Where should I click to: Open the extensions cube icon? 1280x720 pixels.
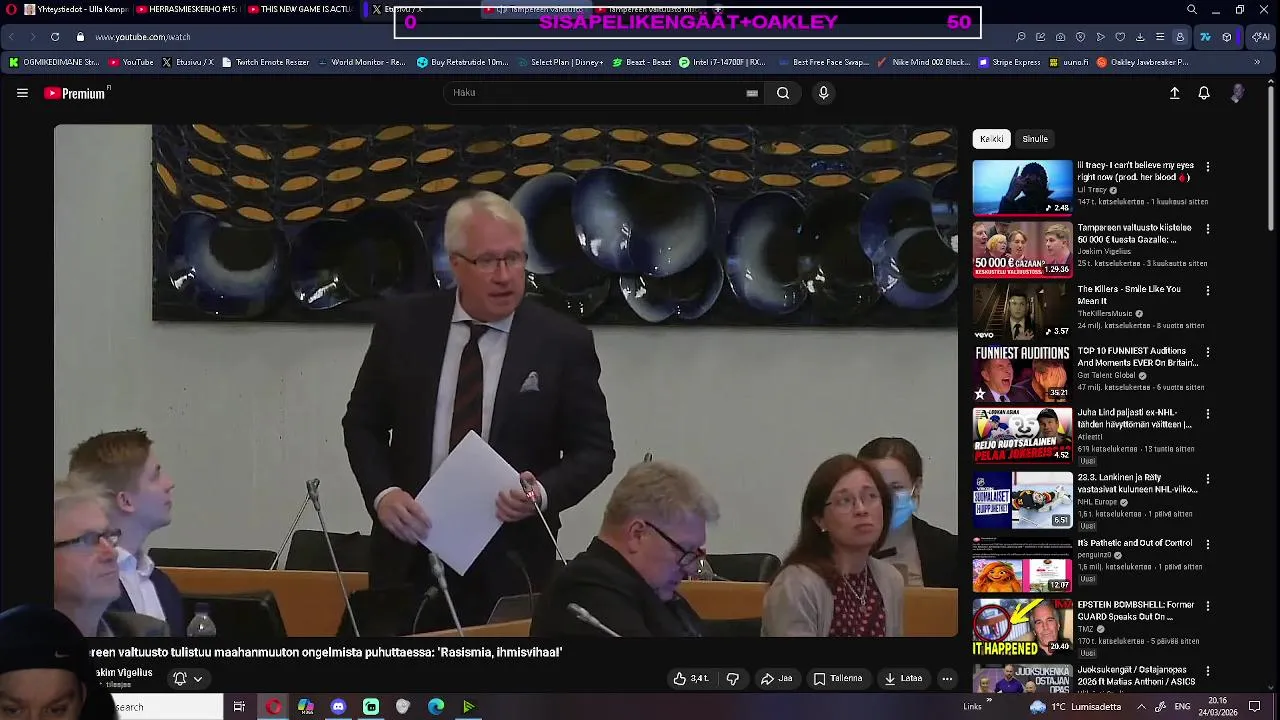click(1227, 37)
